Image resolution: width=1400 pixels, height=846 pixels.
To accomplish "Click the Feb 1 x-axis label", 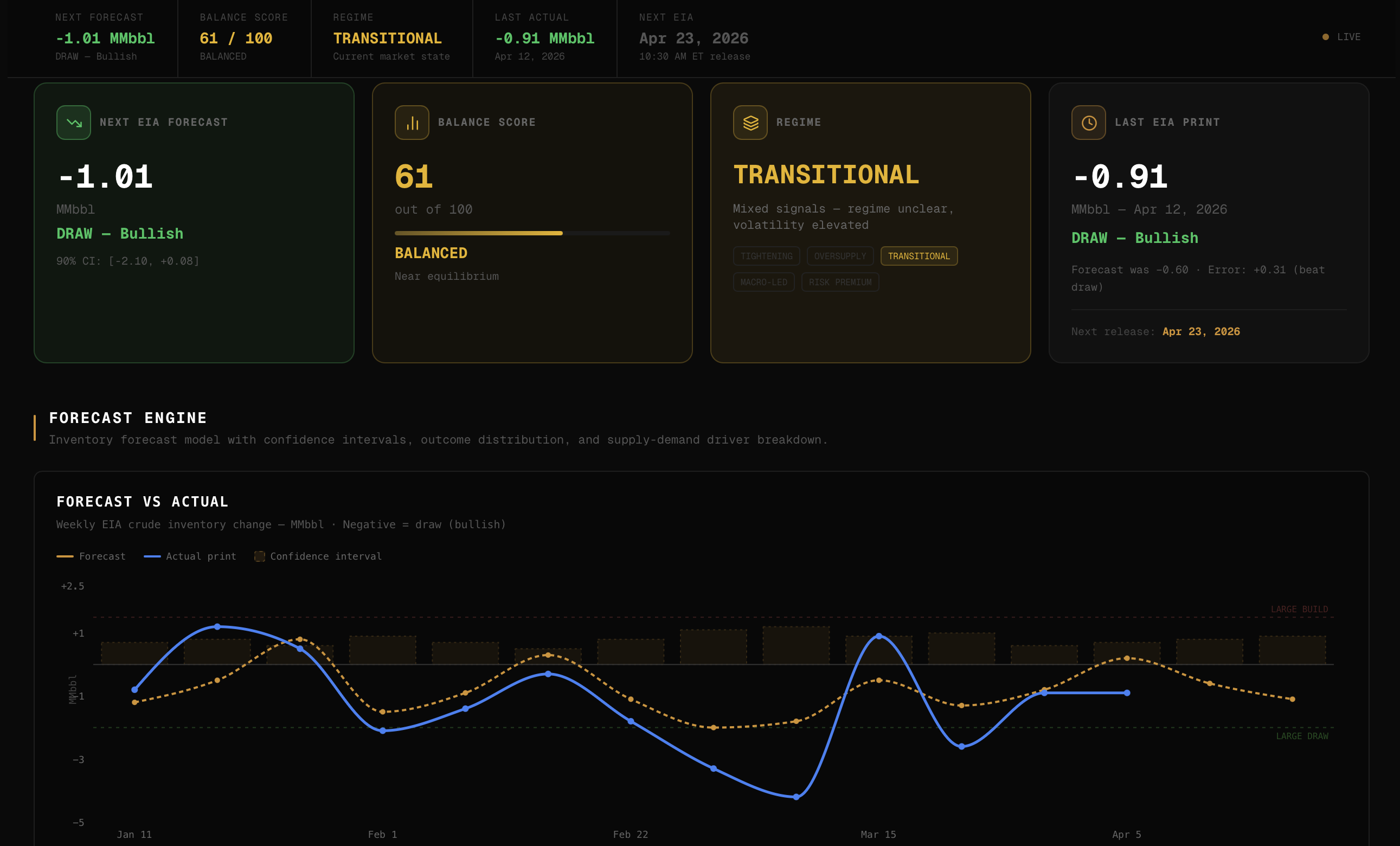I will click(382, 835).
